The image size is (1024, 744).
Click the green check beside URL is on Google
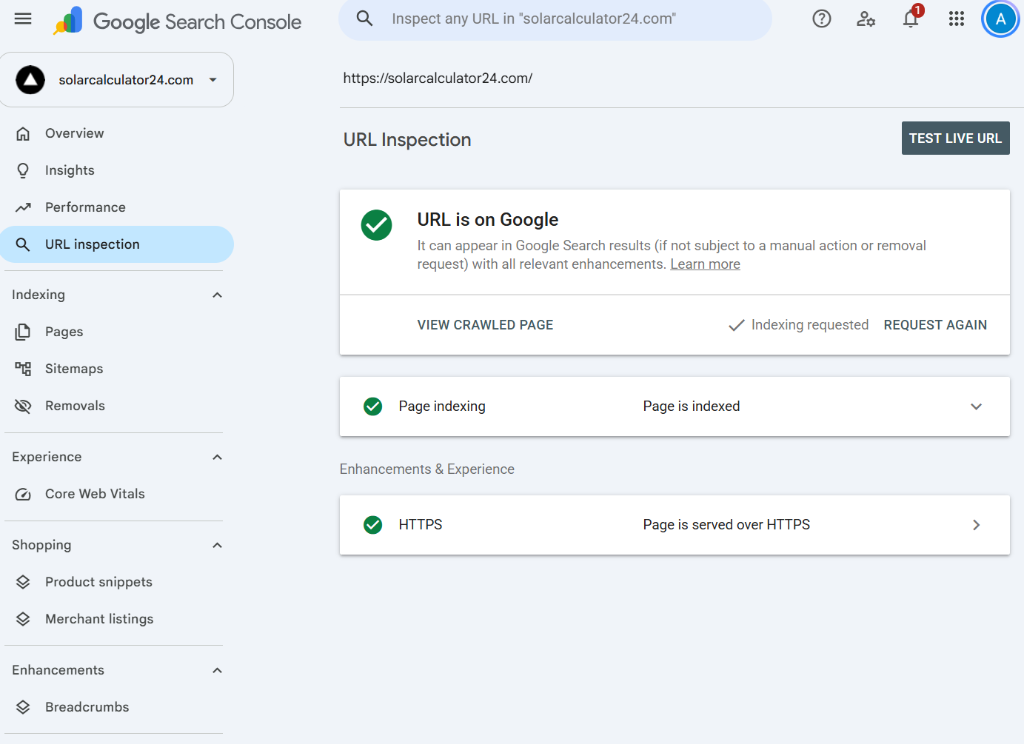click(376, 225)
